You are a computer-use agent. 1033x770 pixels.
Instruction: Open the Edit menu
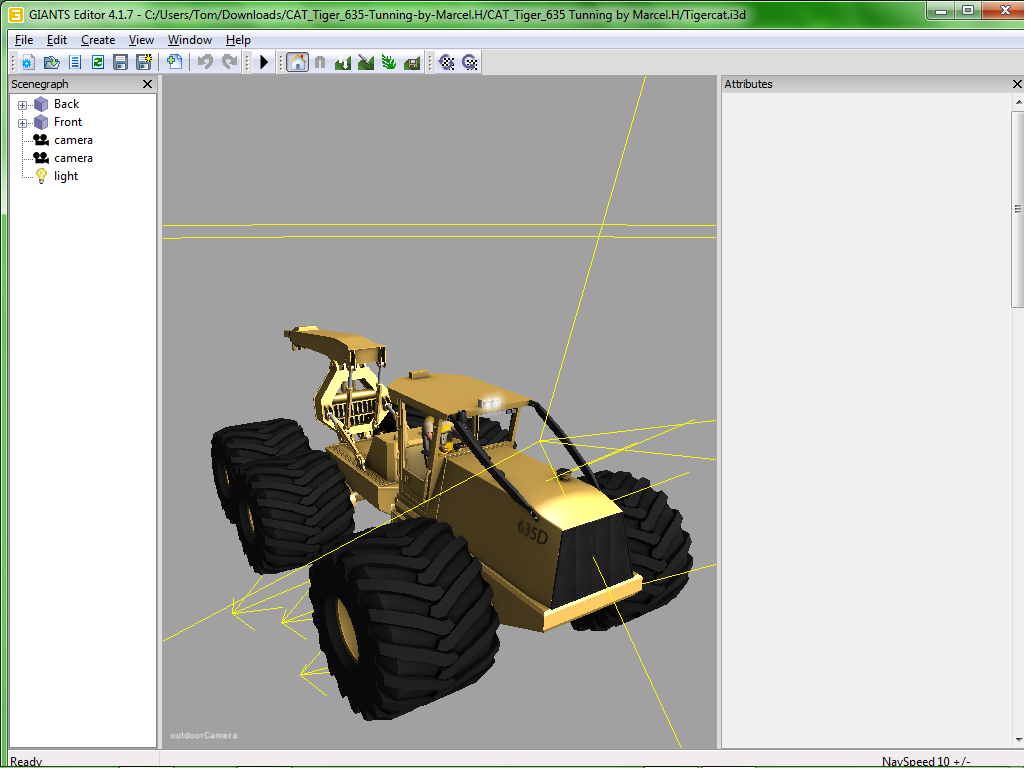(x=57, y=40)
